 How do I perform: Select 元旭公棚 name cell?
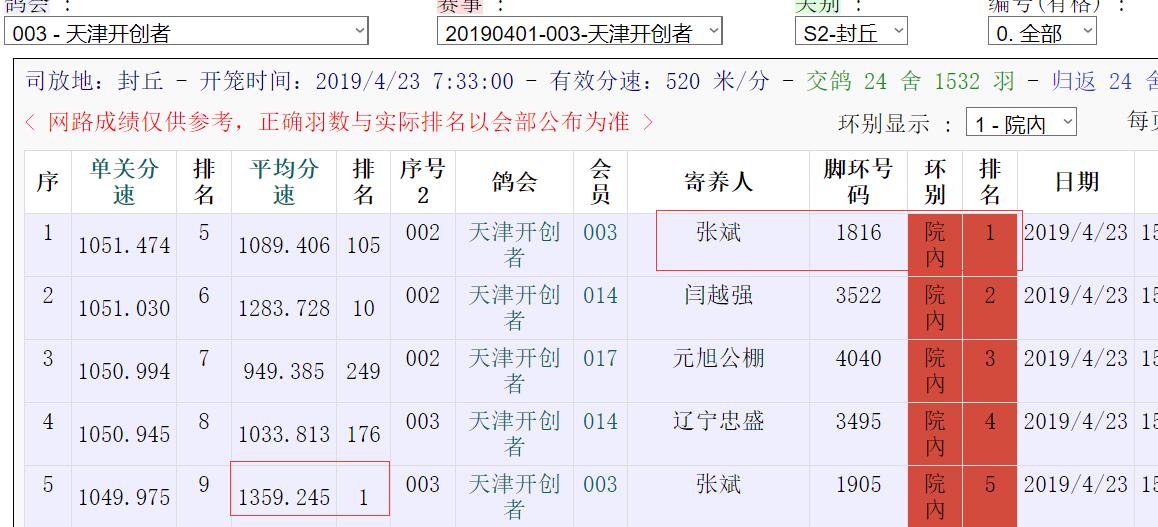point(718,359)
